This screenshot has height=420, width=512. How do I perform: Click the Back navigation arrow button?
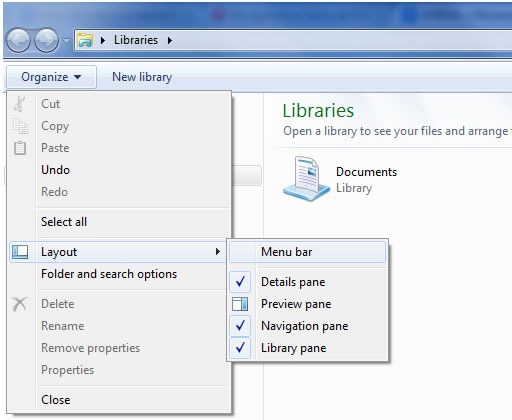pos(18,40)
